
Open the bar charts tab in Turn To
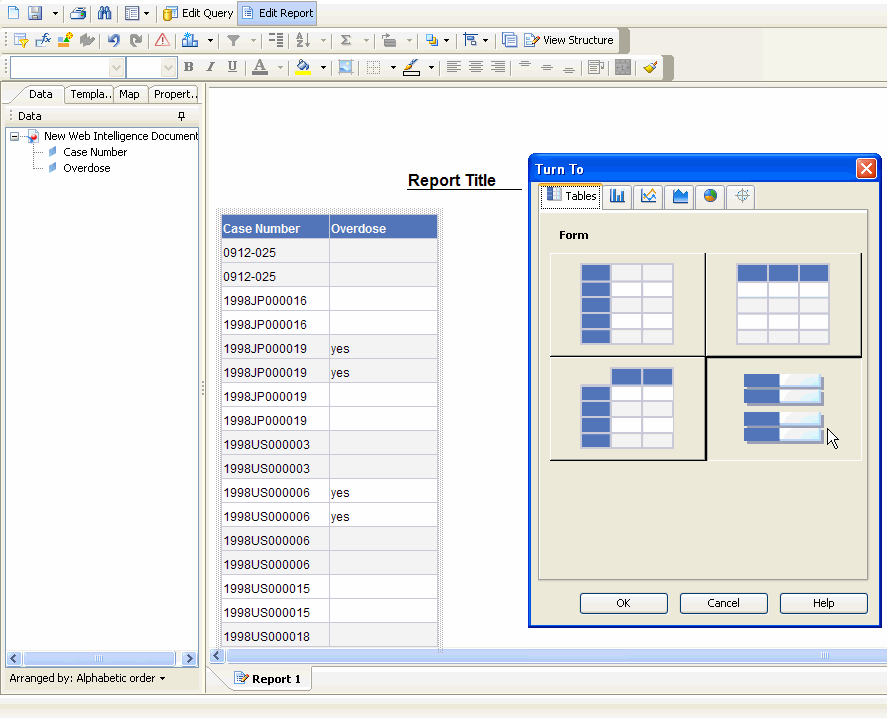point(617,196)
